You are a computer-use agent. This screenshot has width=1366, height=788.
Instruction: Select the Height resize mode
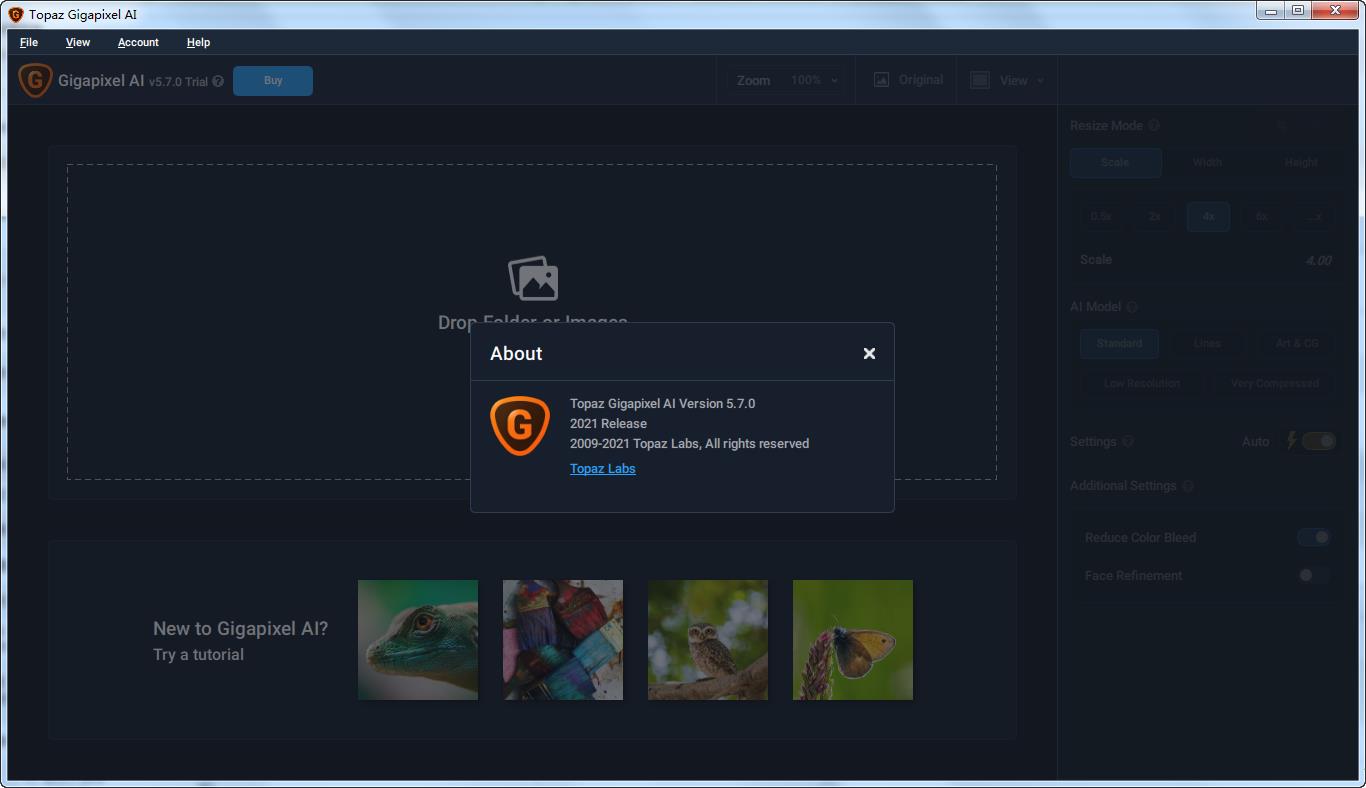1301,162
